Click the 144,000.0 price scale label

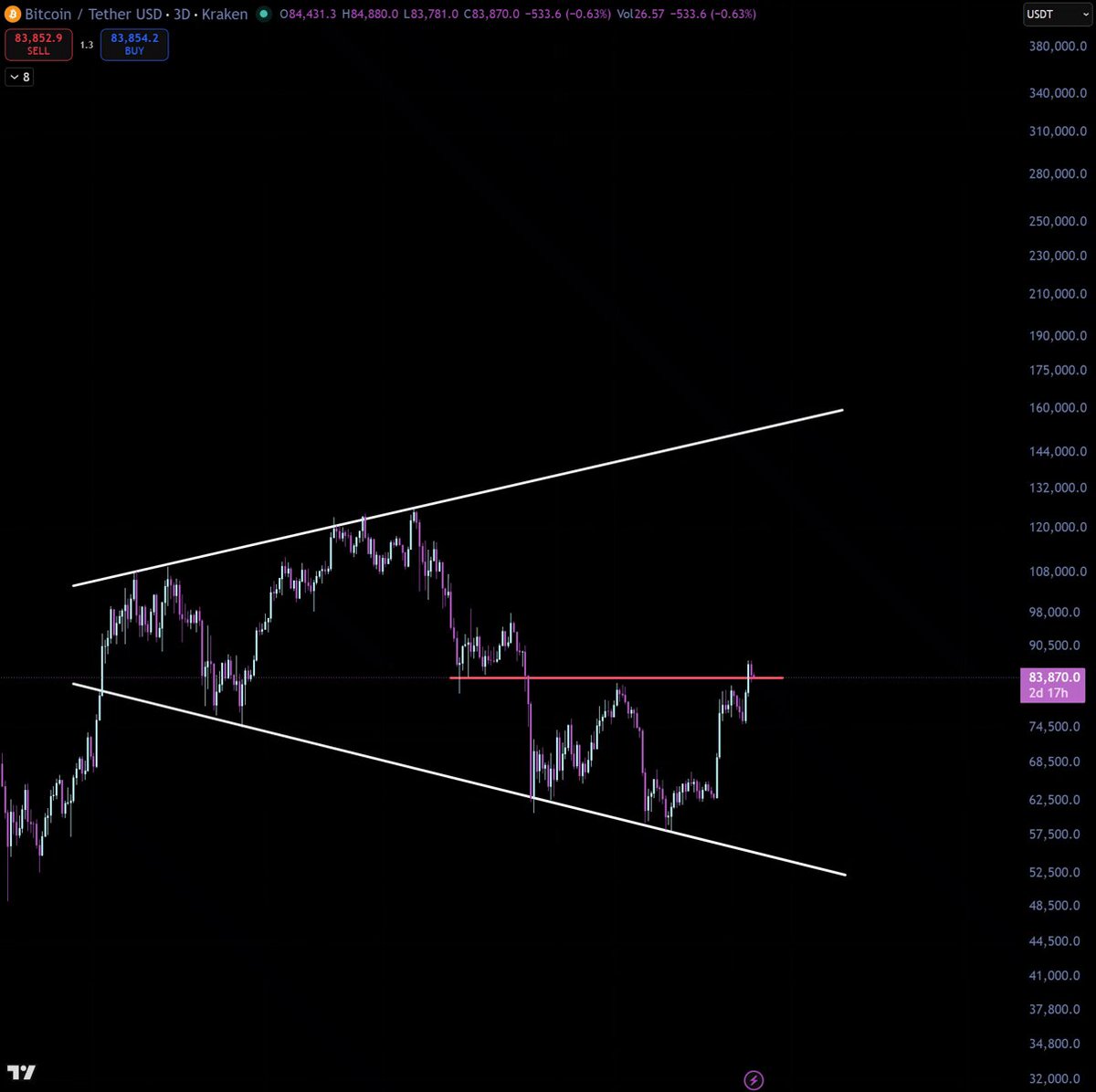(x=1058, y=452)
